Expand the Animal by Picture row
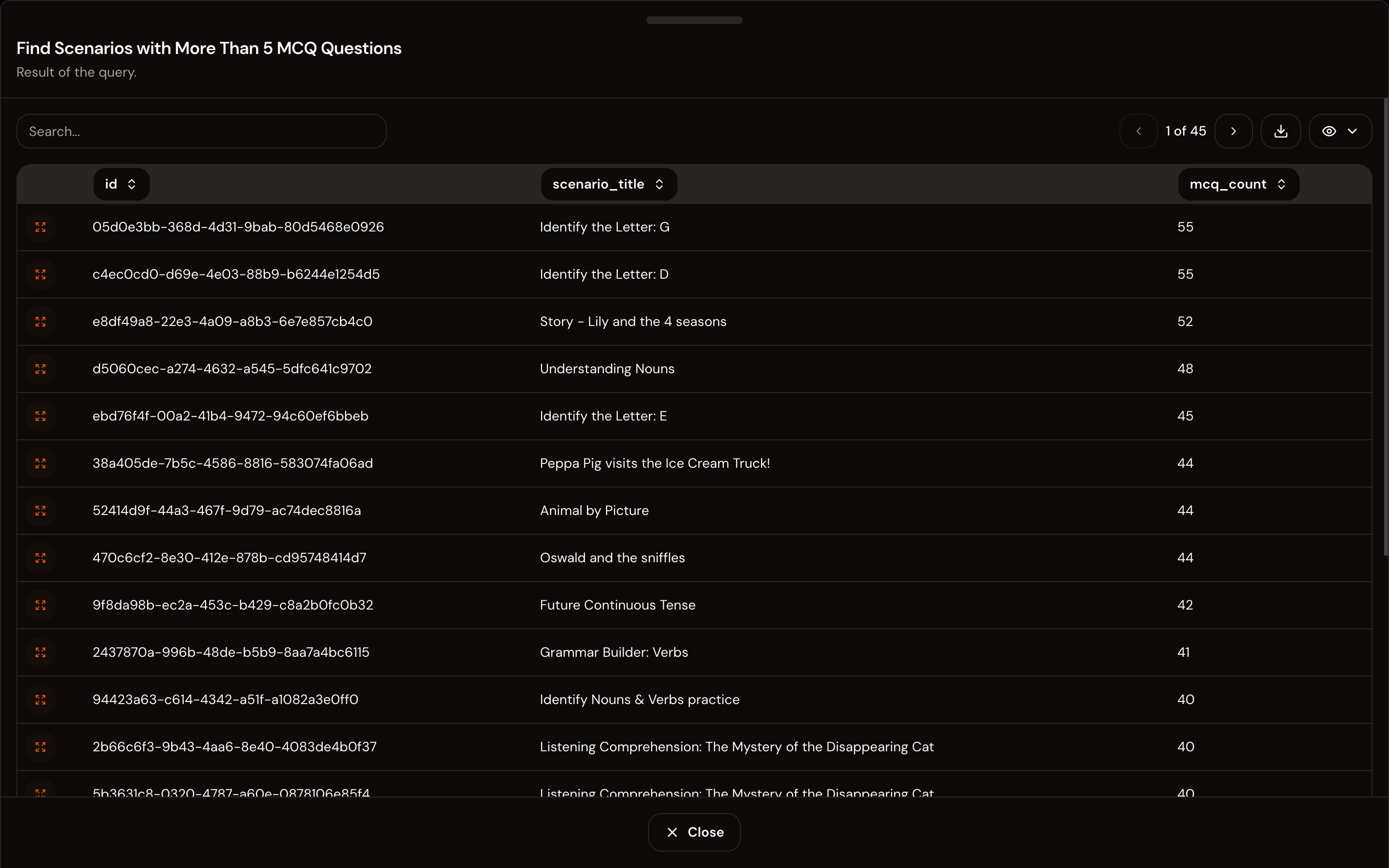The image size is (1389, 868). (40, 511)
